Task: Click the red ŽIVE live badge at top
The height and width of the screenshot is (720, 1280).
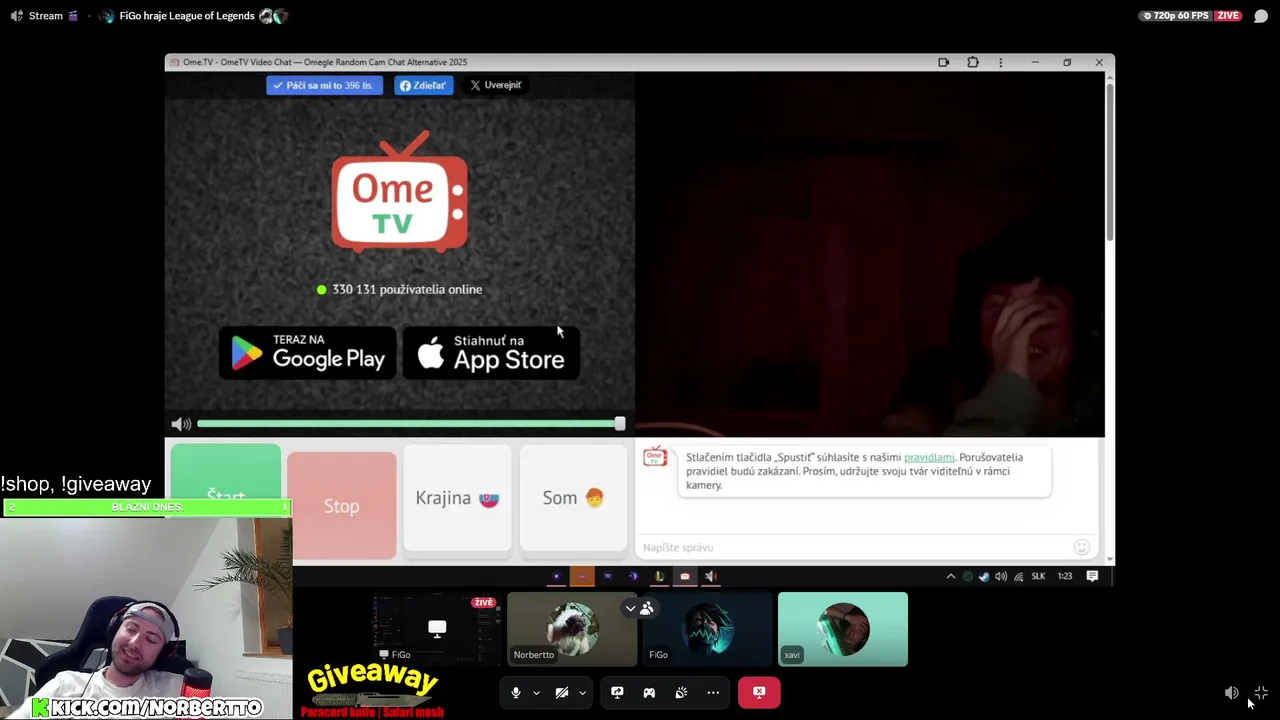Action: point(1228,16)
